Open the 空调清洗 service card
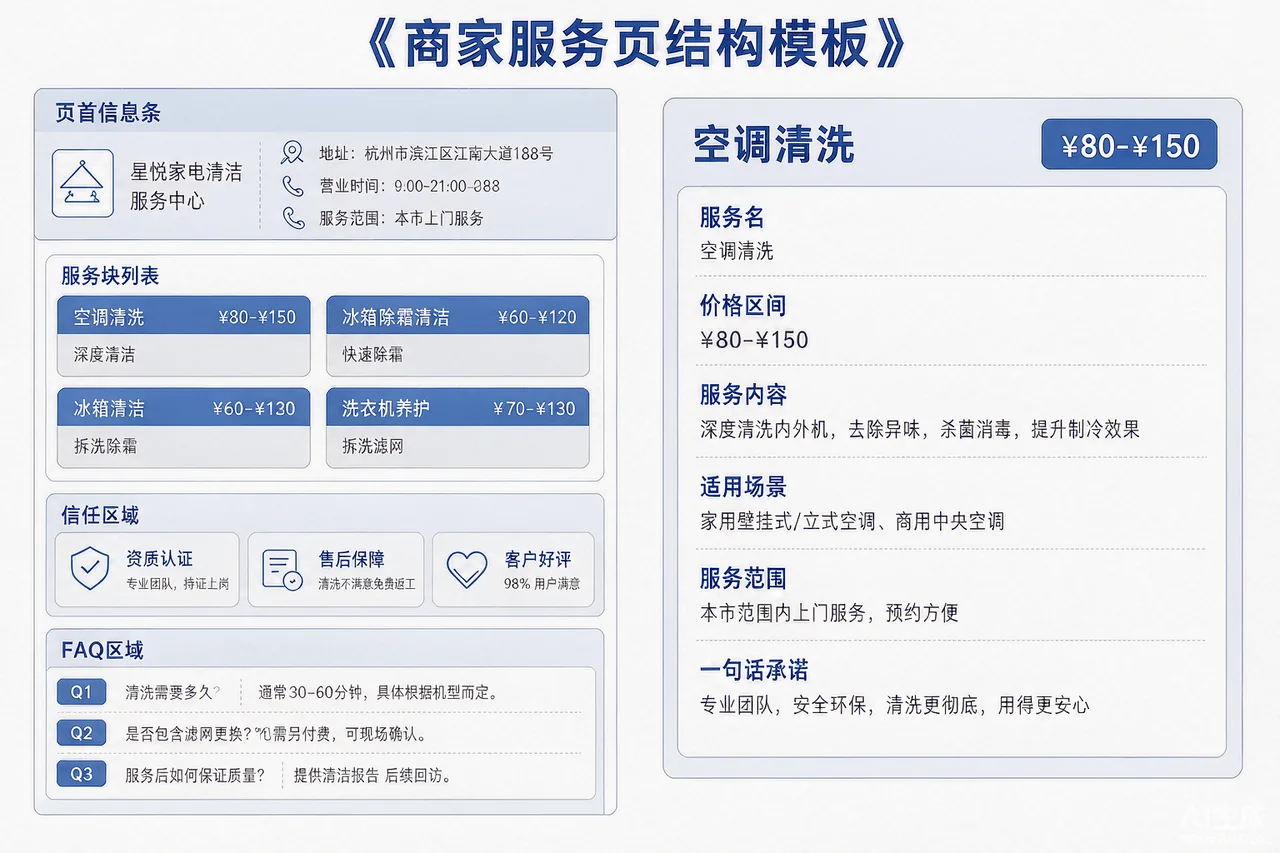 tap(184, 336)
